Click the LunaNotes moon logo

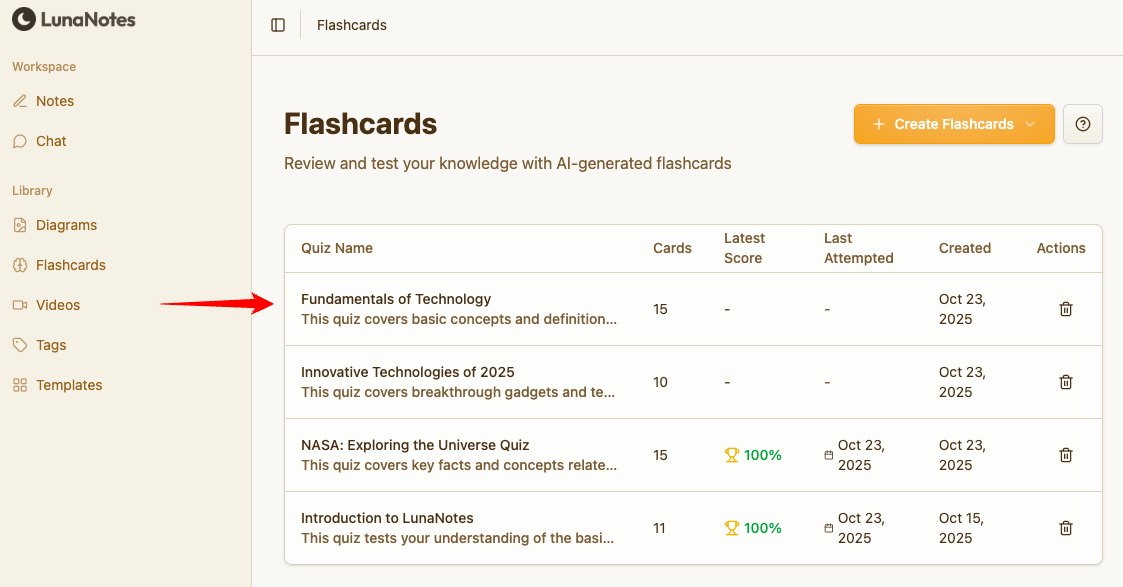coord(23,19)
